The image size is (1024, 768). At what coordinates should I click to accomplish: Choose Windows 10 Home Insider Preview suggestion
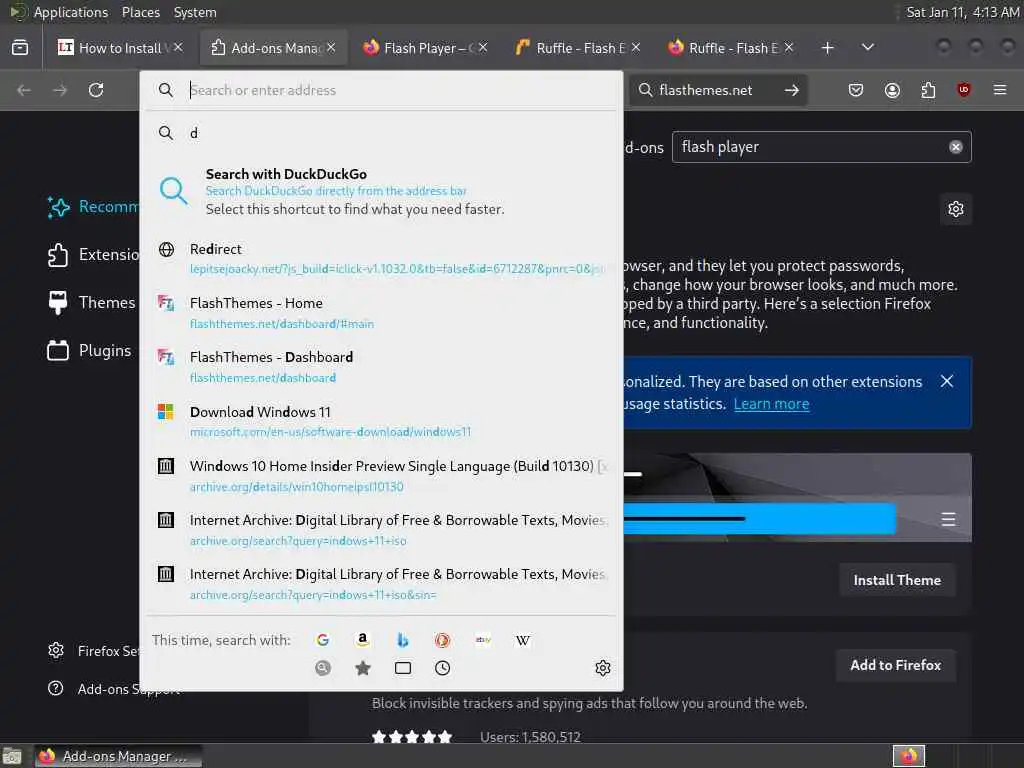(381, 475)
